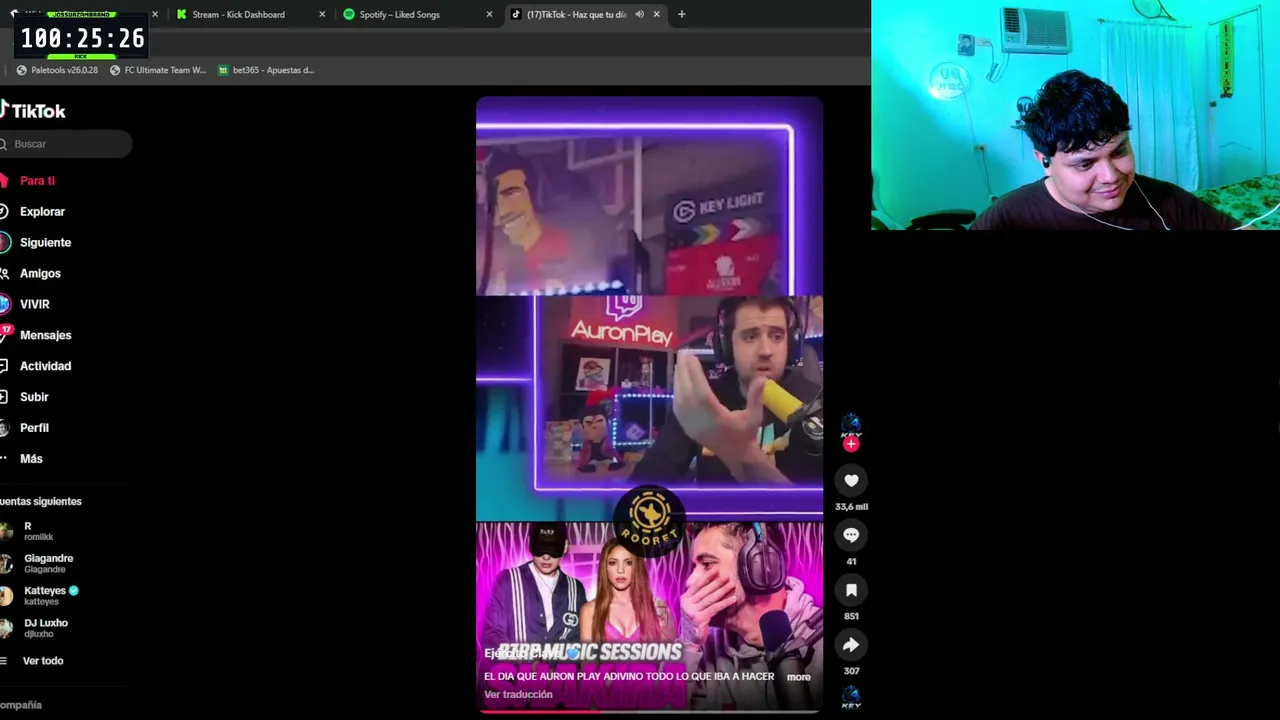Click the list icon beside Ver todo
The image size is (1280, 720).
(x=4, y=661)
